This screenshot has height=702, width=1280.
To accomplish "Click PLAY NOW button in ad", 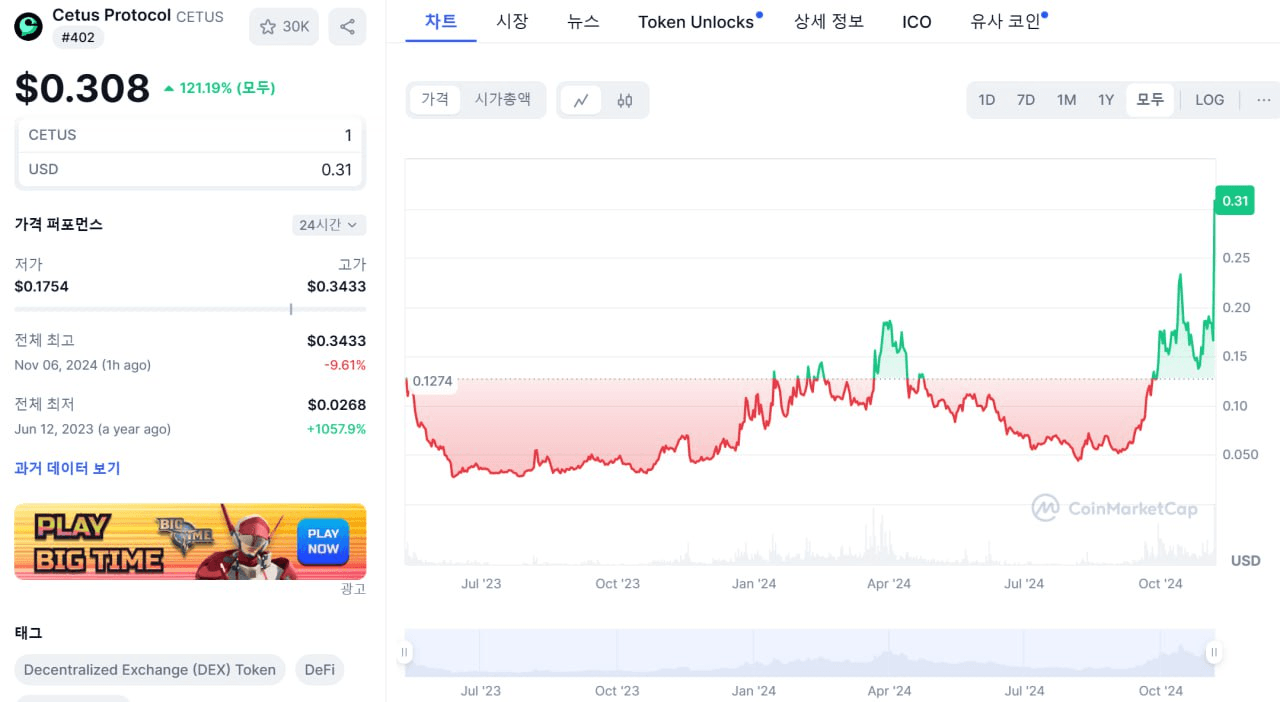I will [323, 541].
